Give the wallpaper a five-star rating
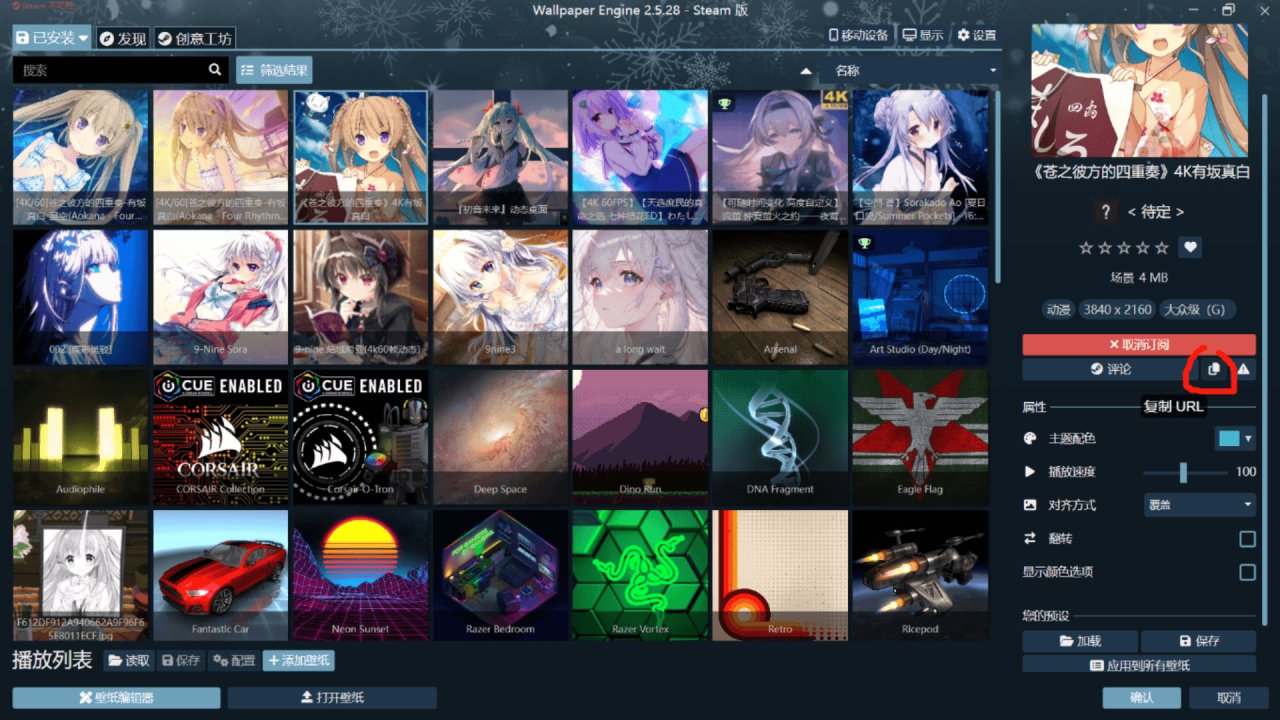 pos(1161,247)
